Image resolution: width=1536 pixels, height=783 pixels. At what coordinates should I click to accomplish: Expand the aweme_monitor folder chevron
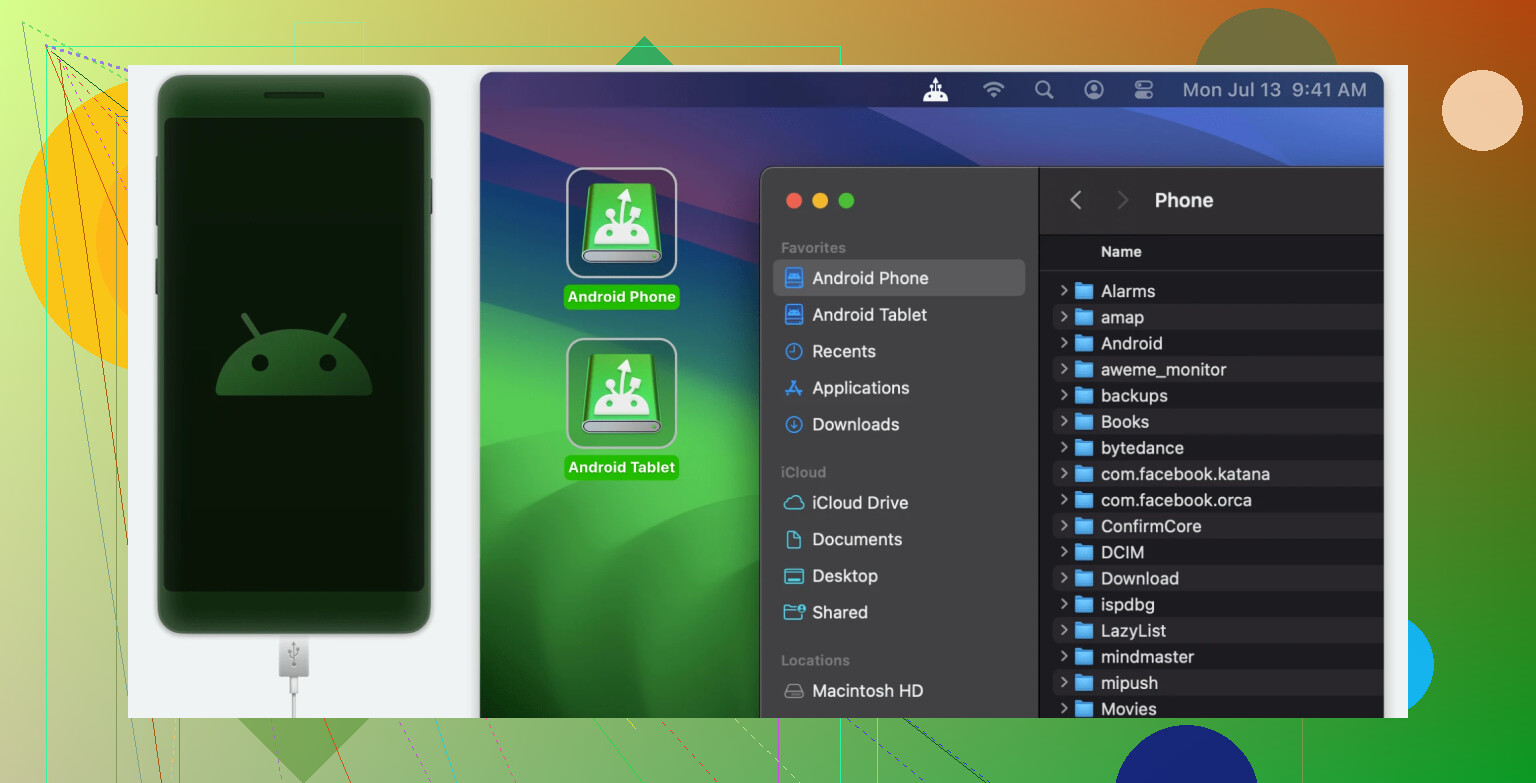(1064, 369)
